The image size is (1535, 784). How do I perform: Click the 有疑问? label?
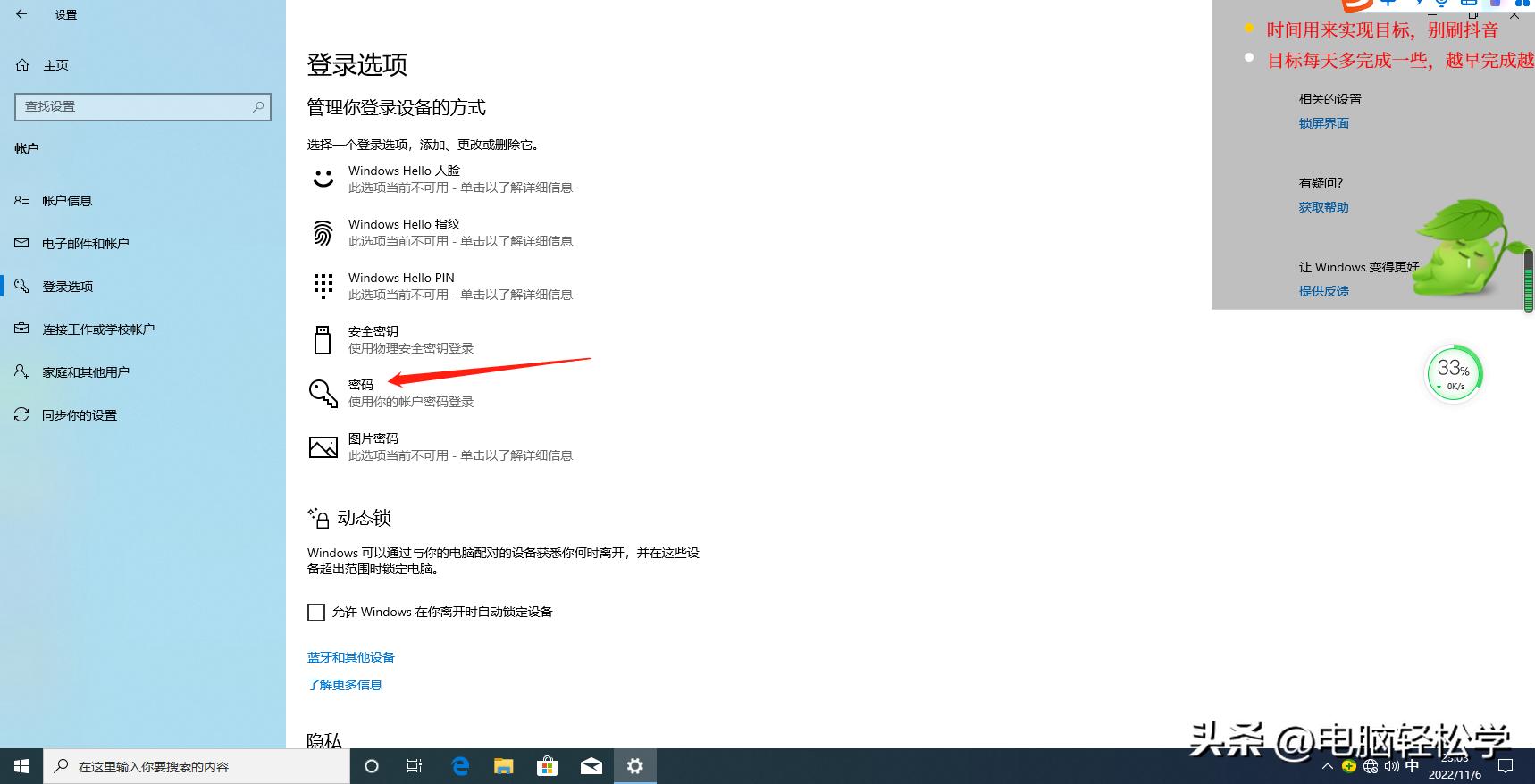point(1321,183)
